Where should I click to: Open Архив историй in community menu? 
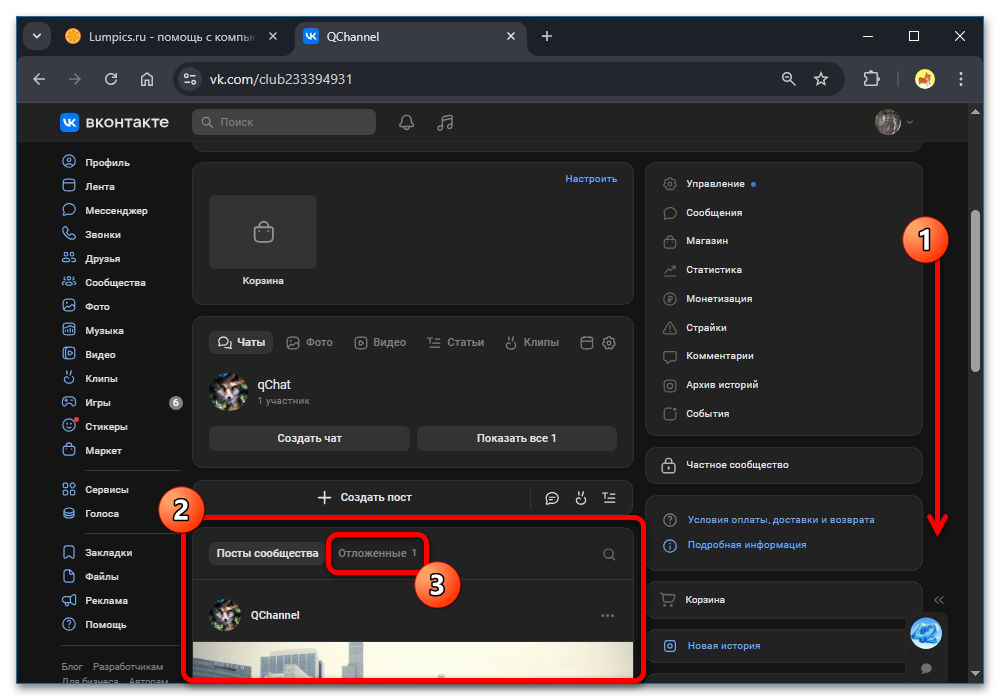(722, 385)
